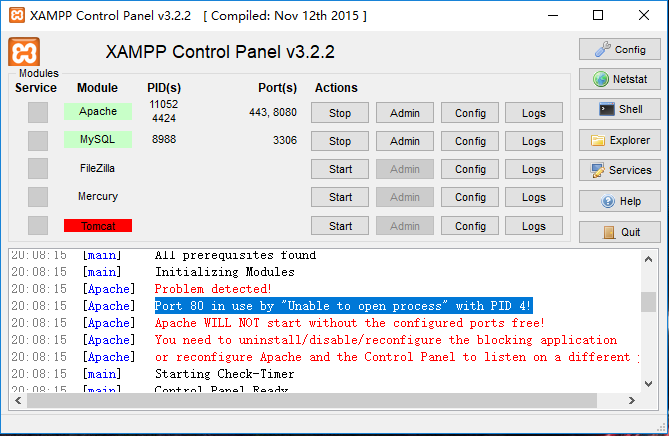The image size is (669, 436).
Task: Open Apache Admin page
Action: click(x=404, y=113)
